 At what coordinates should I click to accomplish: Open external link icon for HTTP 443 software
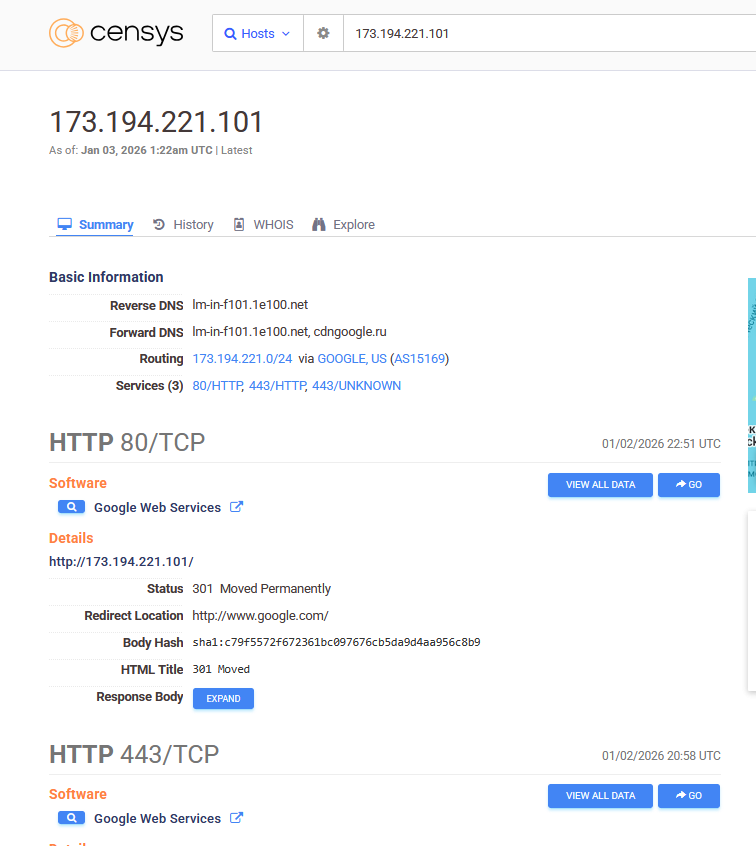point(237,818)
